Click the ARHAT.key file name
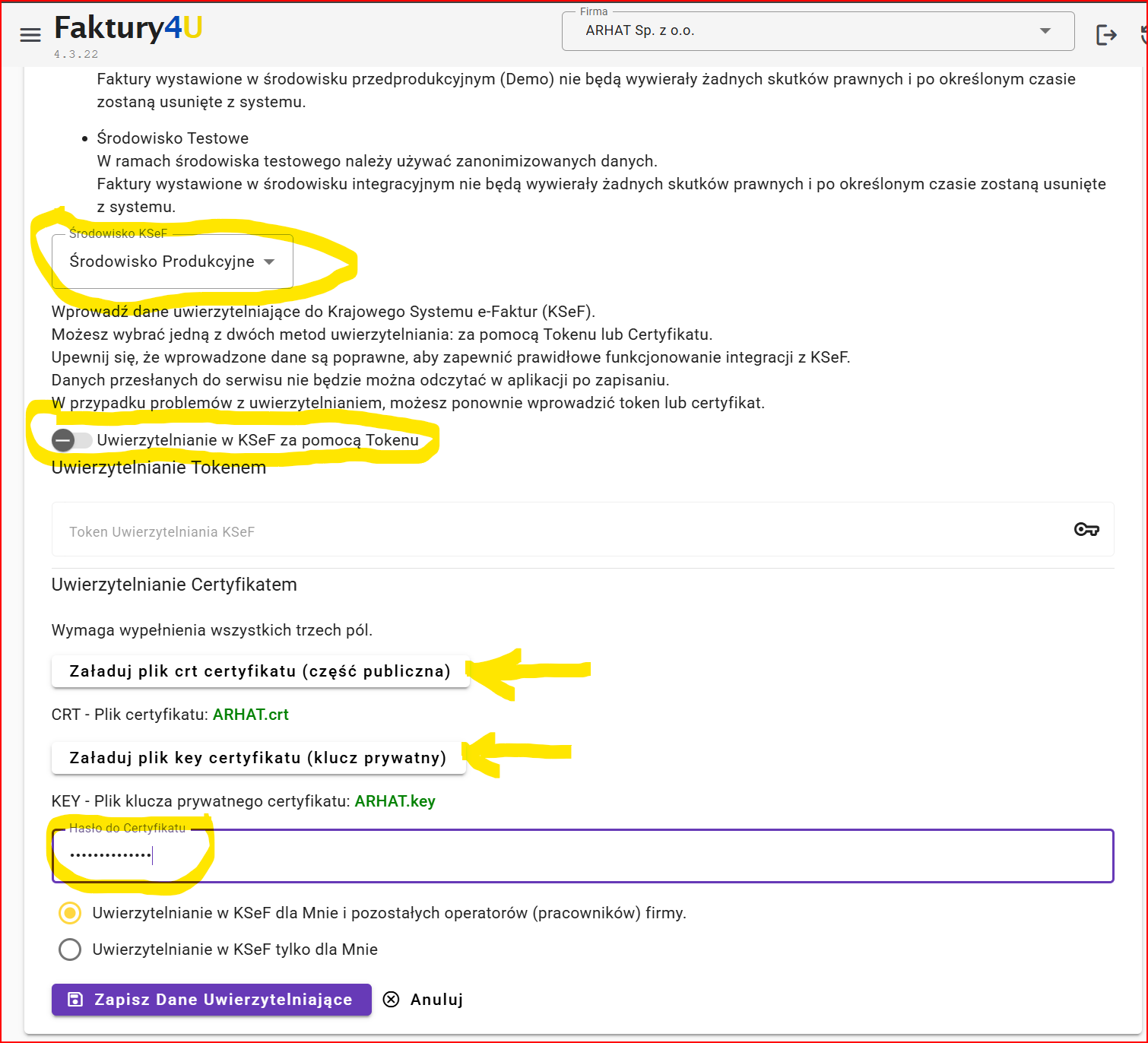1148x1043 pixels. click(395, 801)
